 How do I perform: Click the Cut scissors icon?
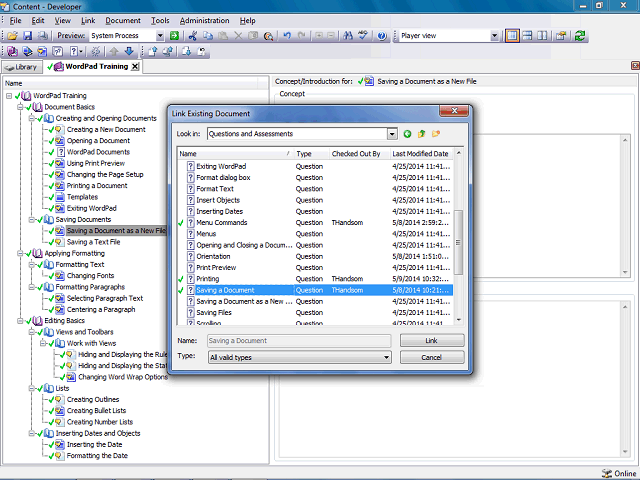pyautogui.click(x=193, y=36)
